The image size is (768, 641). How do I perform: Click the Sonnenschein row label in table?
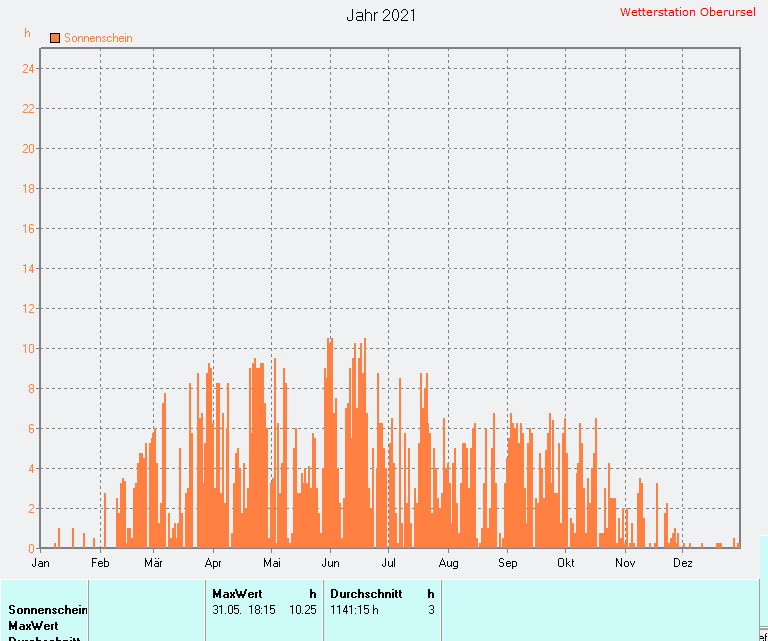(48, 610)
